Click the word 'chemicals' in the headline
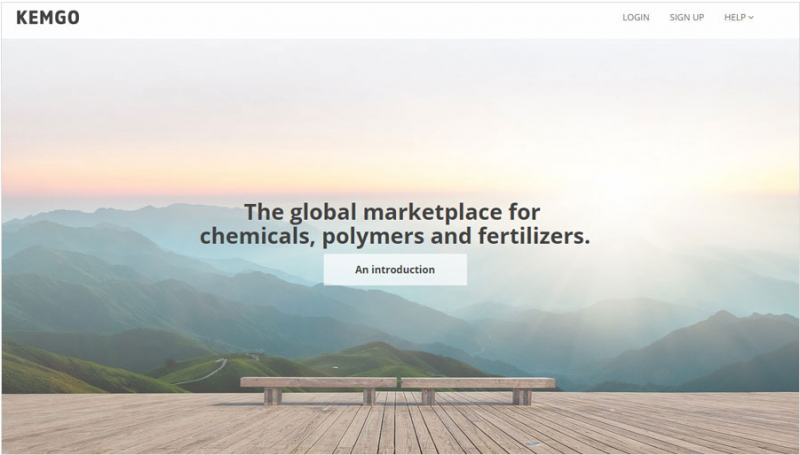Image resolution: width=800 pixels, height=455 pixels. tap(255, 236)
